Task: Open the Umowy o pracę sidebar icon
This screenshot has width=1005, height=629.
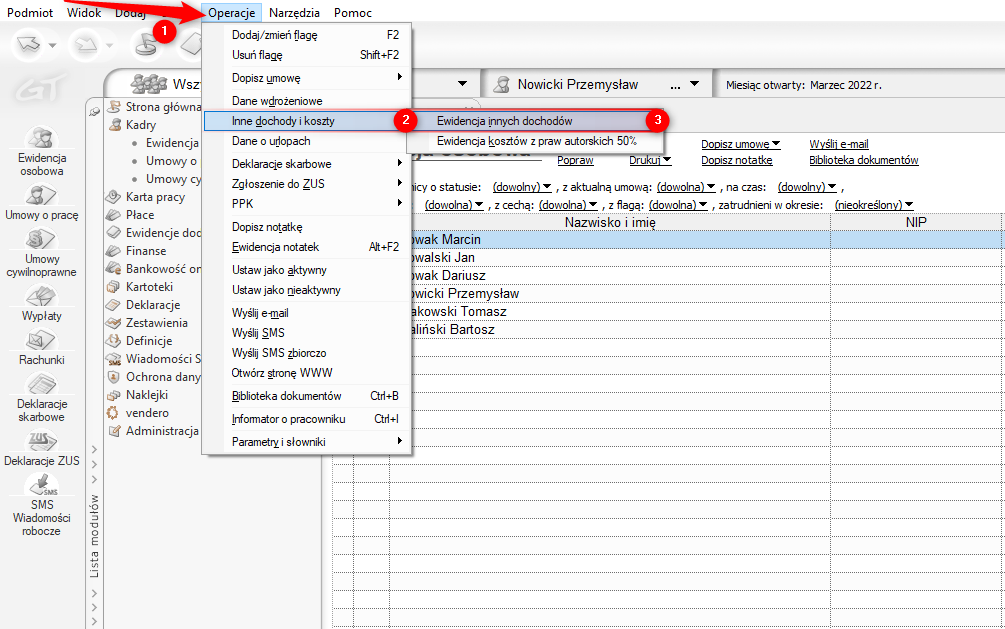Action: point(42,195)
